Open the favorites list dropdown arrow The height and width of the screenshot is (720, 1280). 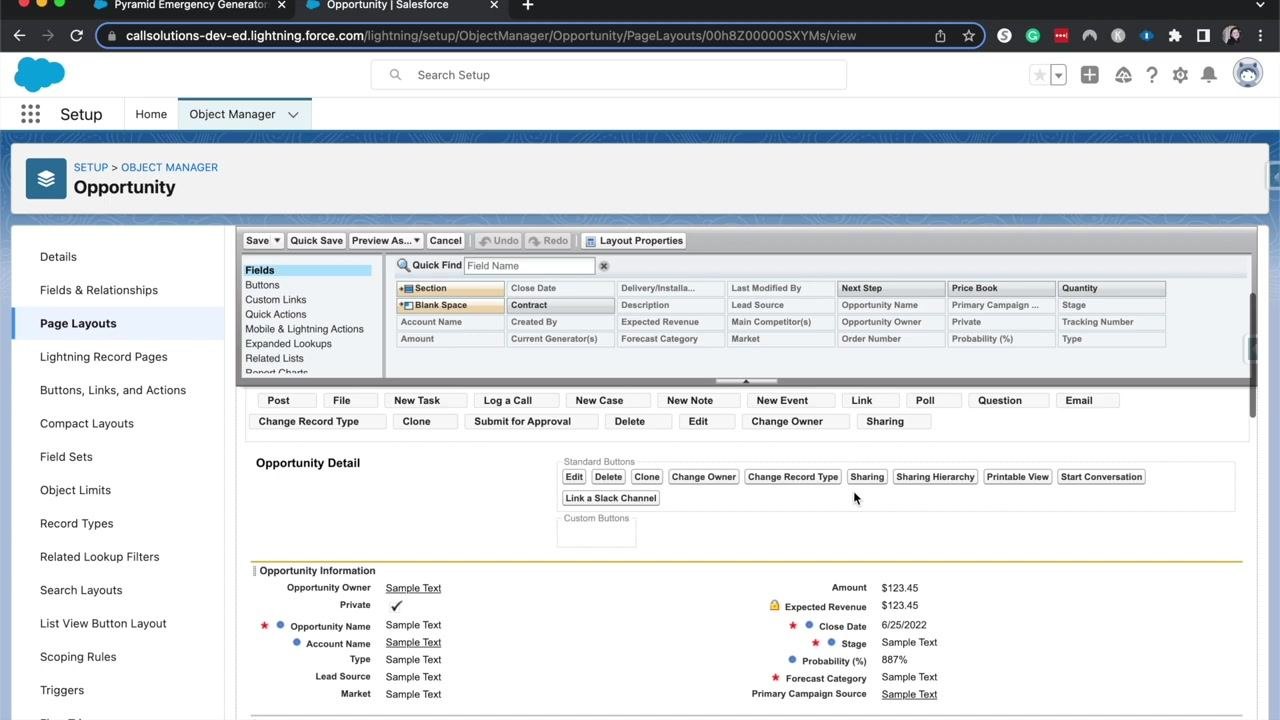point(1058,75)
